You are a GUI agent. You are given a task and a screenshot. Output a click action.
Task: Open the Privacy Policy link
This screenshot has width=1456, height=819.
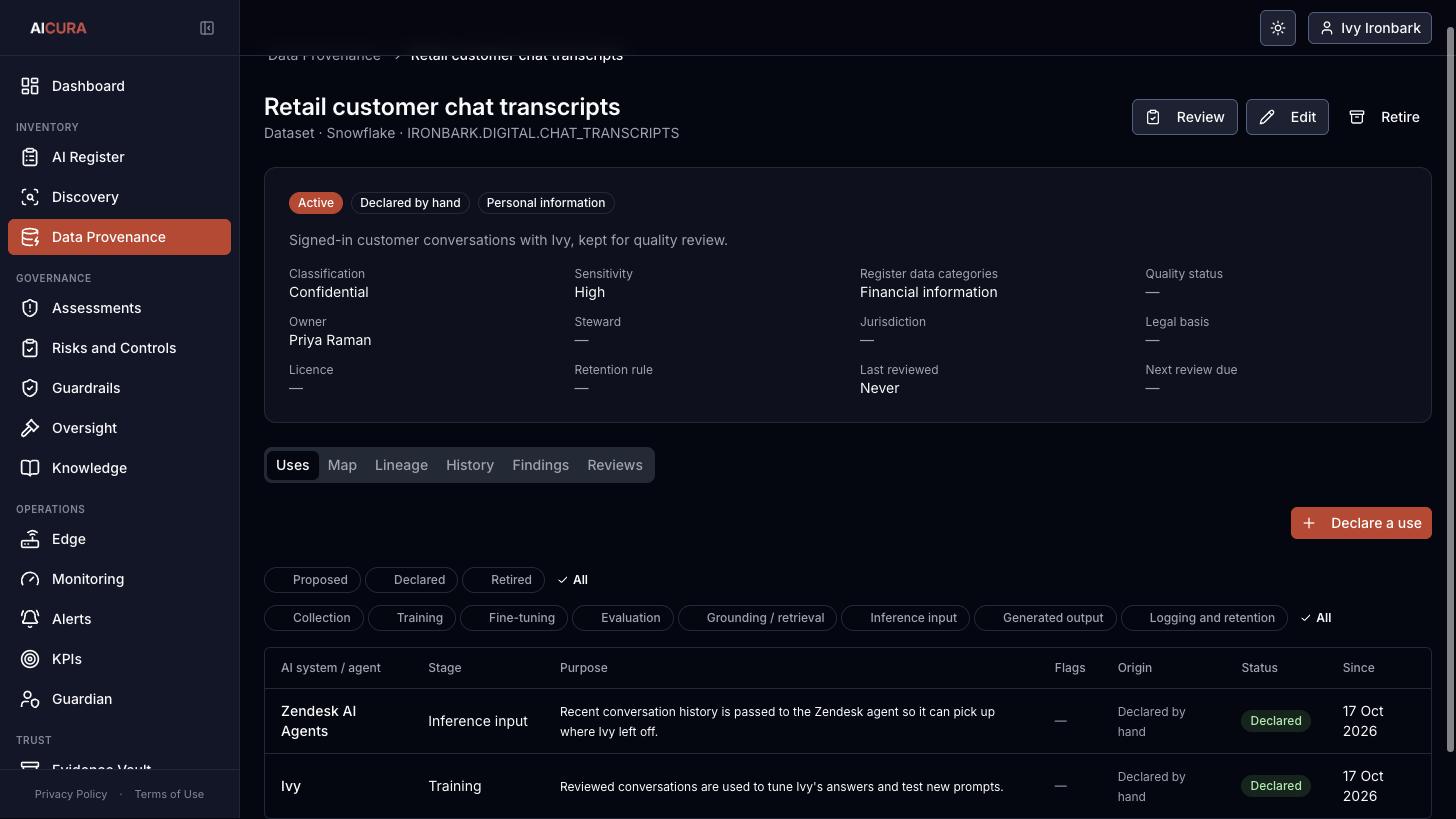(71, 794)
